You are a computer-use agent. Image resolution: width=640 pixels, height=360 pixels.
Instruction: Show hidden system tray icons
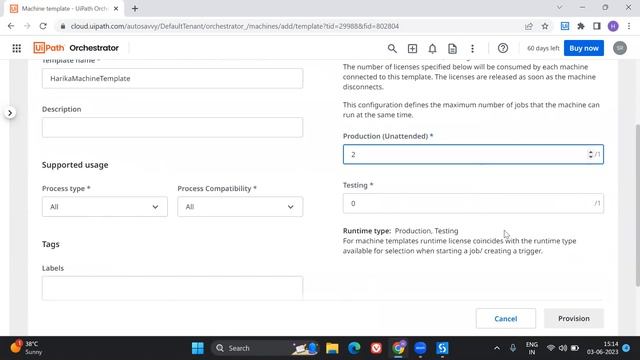[497, 348]
